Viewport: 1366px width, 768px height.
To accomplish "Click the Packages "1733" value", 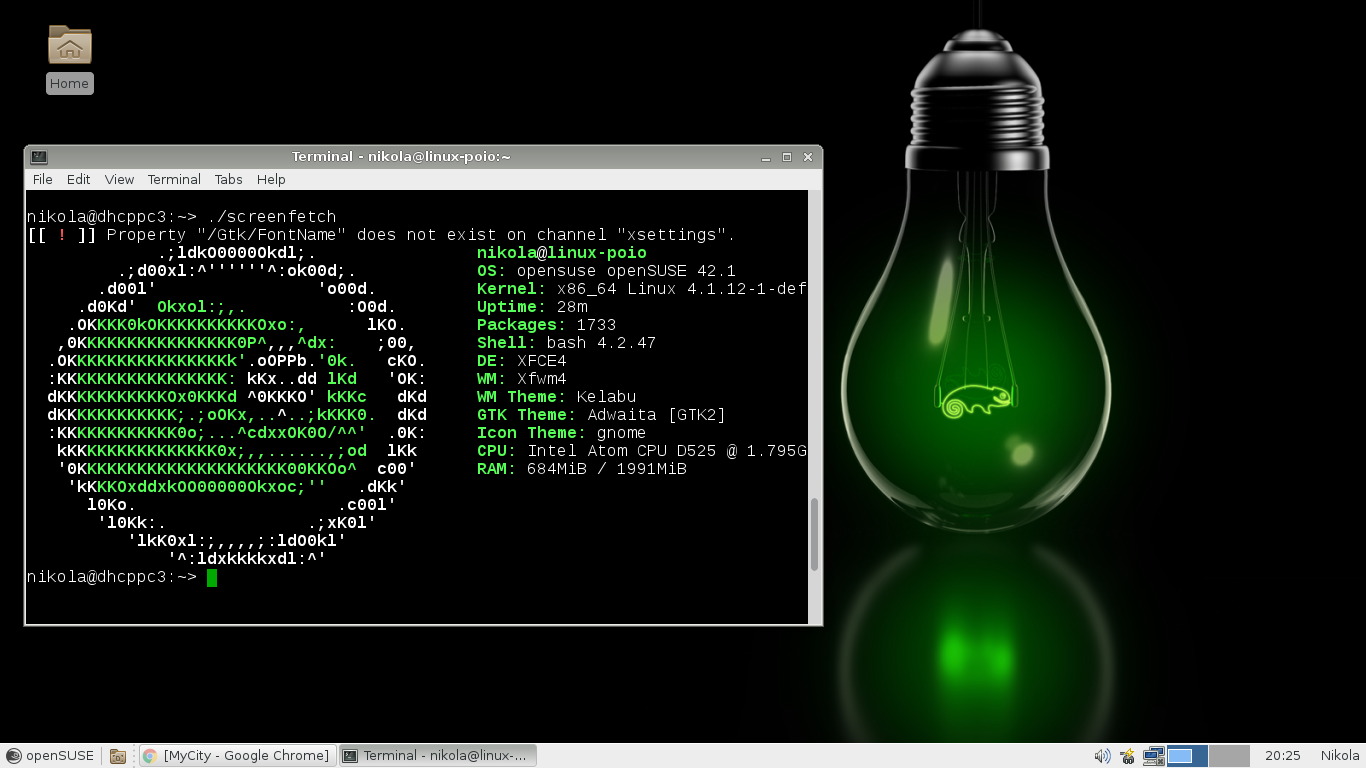I will point(597,325).
